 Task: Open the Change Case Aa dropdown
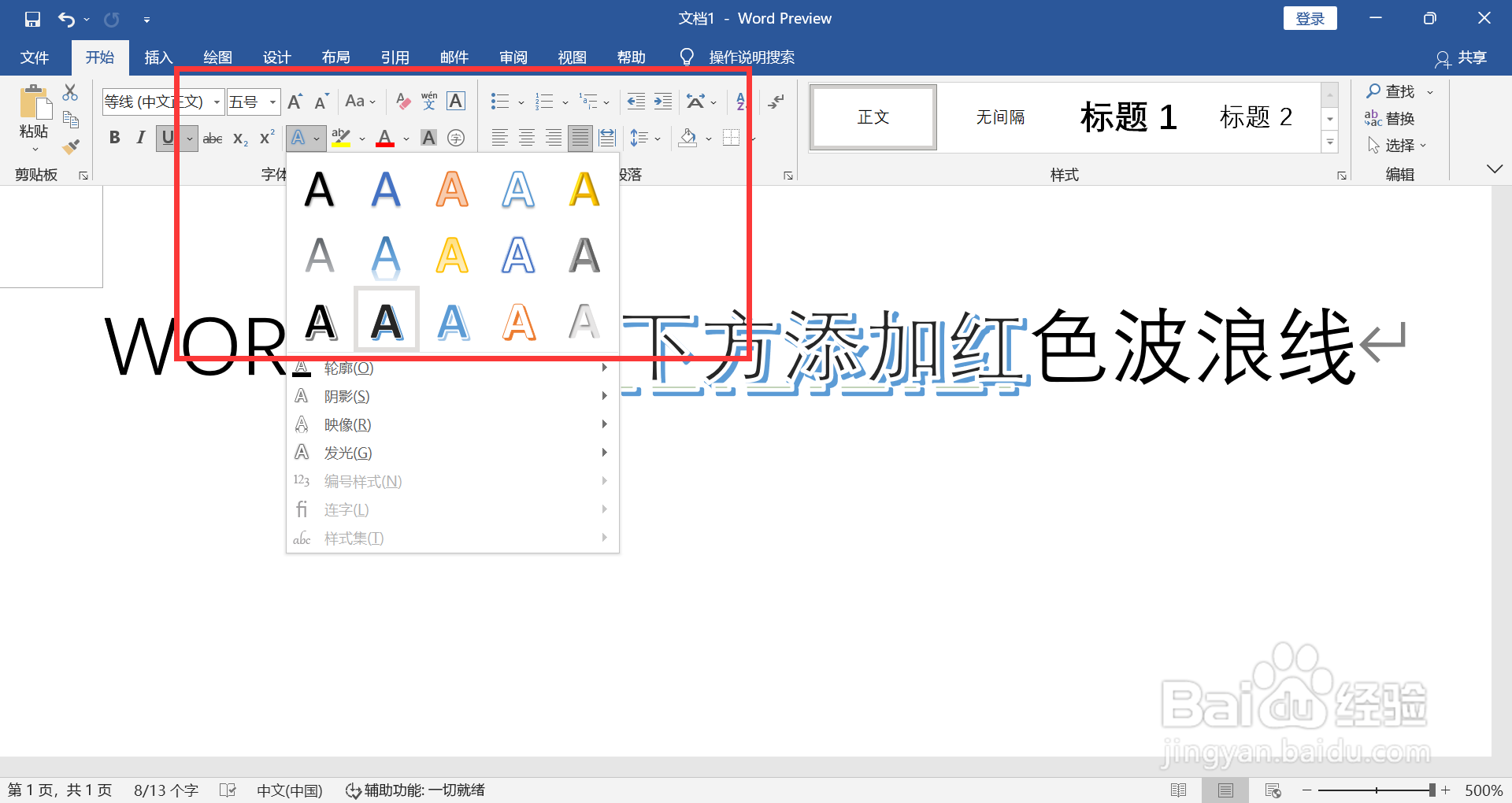[360, 102]
